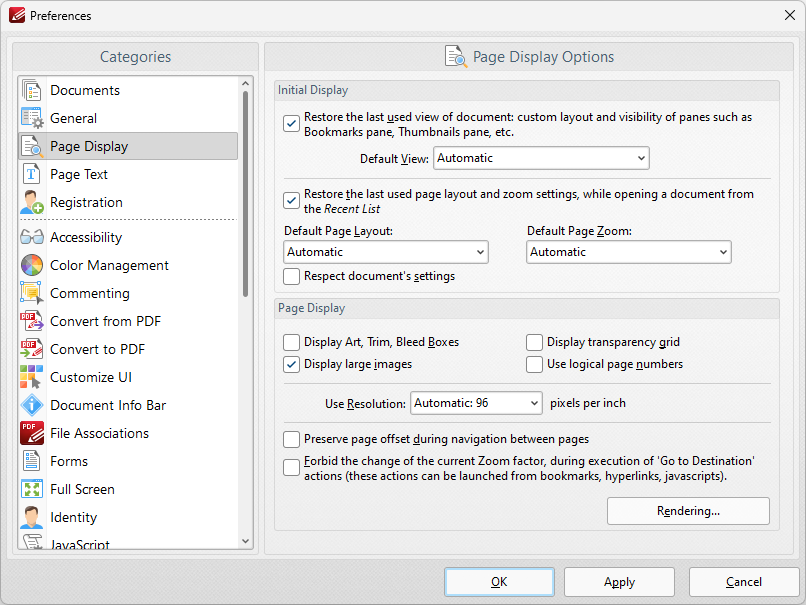Click the Convert to PDF icon
The height and width of the screenshot is (605, 806).
32,349
